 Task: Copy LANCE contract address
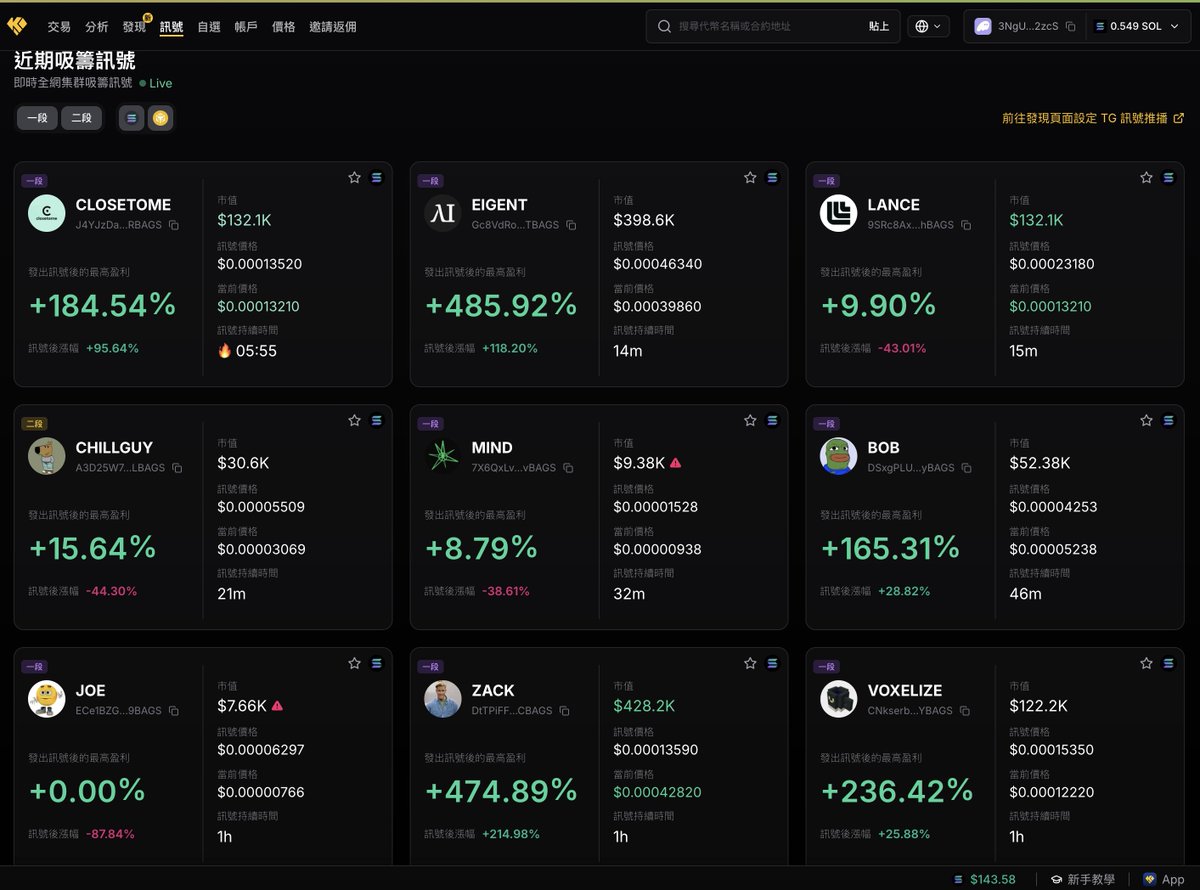click(966, 225)
